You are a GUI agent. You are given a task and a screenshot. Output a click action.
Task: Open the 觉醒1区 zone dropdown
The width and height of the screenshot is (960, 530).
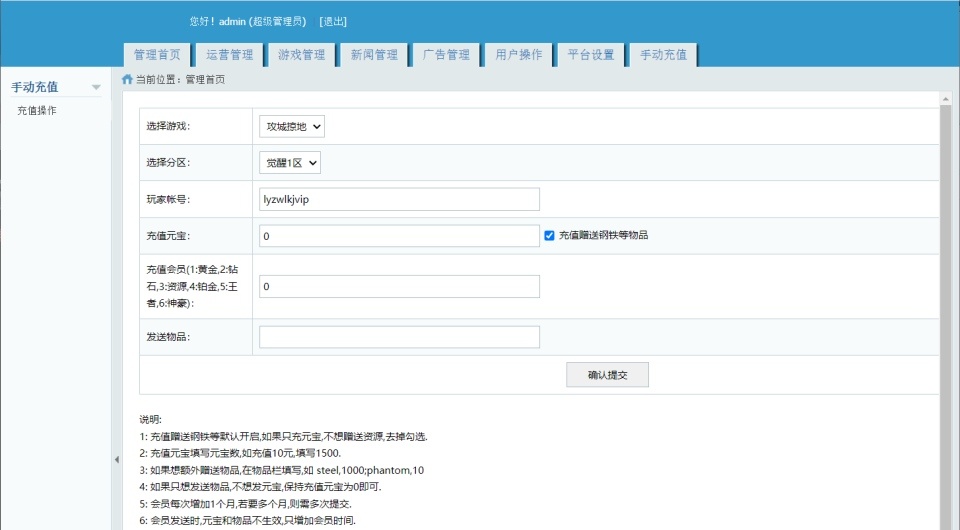coord(290,163)
